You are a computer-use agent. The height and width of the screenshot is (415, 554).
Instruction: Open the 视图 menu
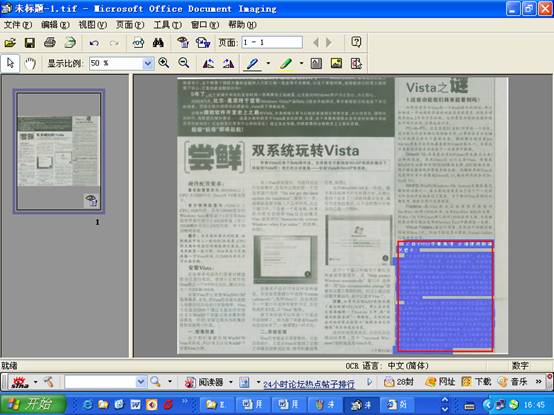click(x=92, y=25)
